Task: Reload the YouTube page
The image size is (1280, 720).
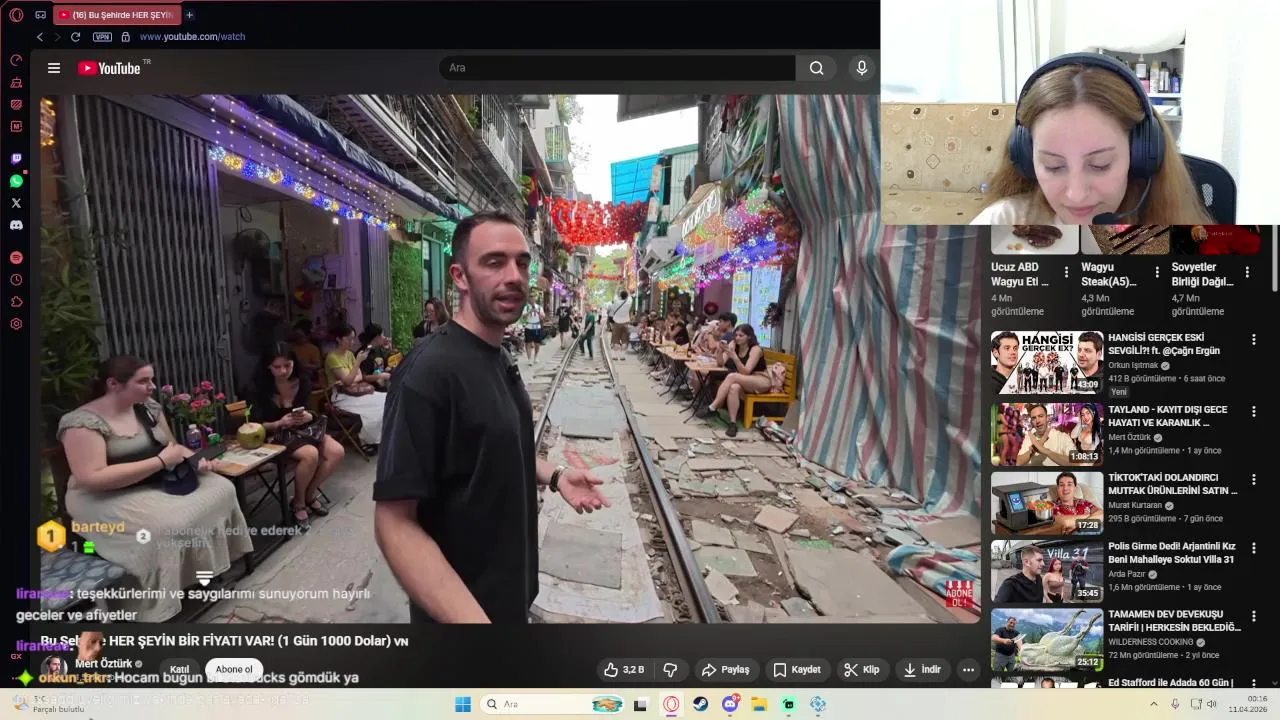Action: tap(75, 37)
